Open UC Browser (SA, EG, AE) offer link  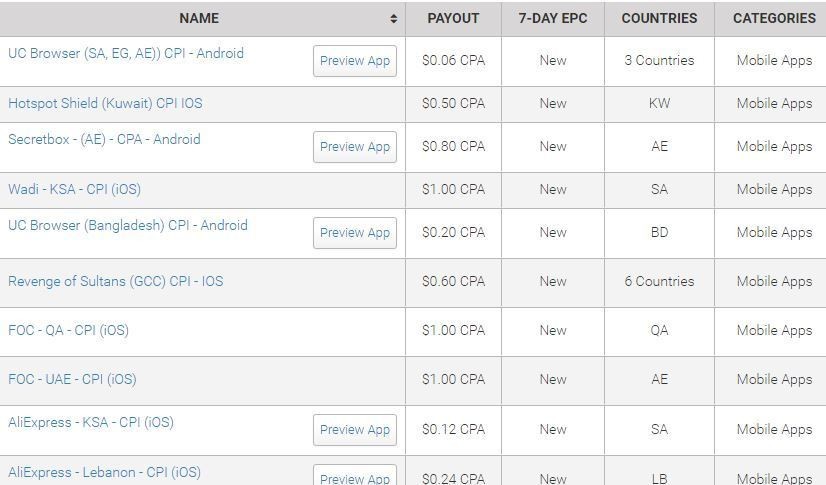[126, 53]
